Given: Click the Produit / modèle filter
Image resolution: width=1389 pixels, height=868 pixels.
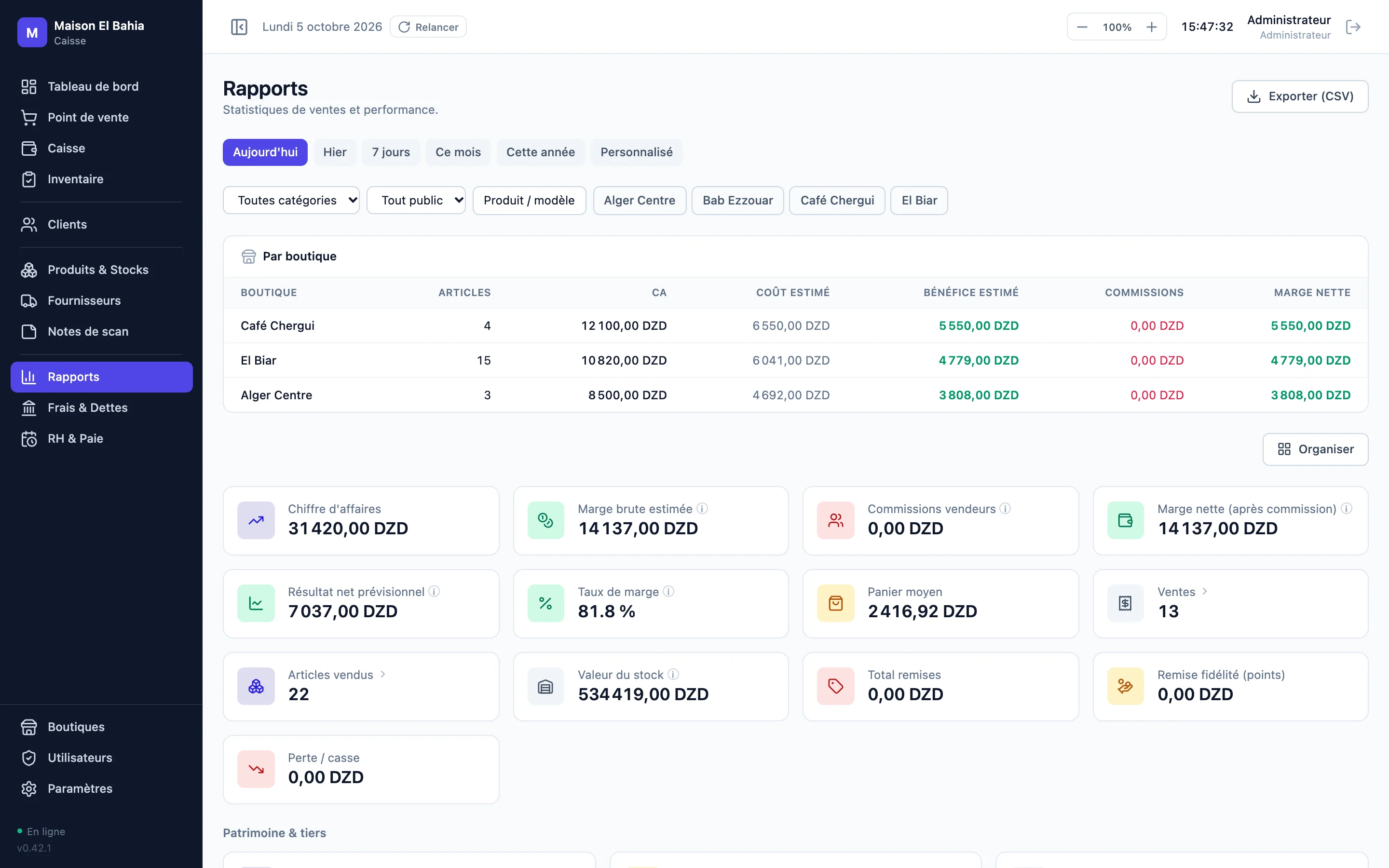Looking at the screenshot, I should [x=529, y=200].
